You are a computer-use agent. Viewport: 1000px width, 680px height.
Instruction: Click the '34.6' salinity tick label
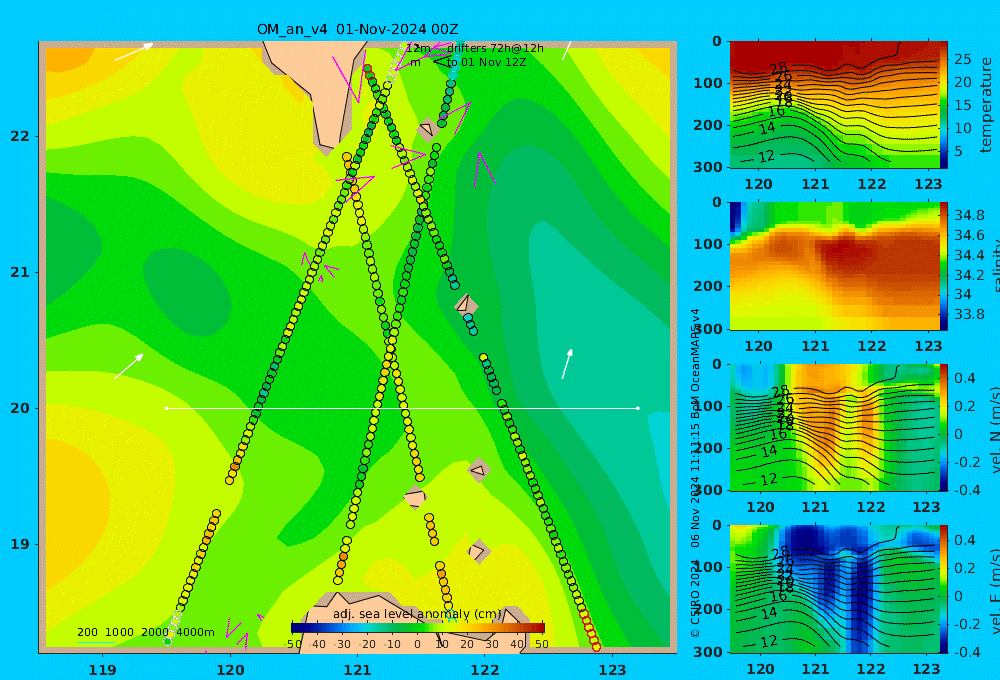coord(969,235)
